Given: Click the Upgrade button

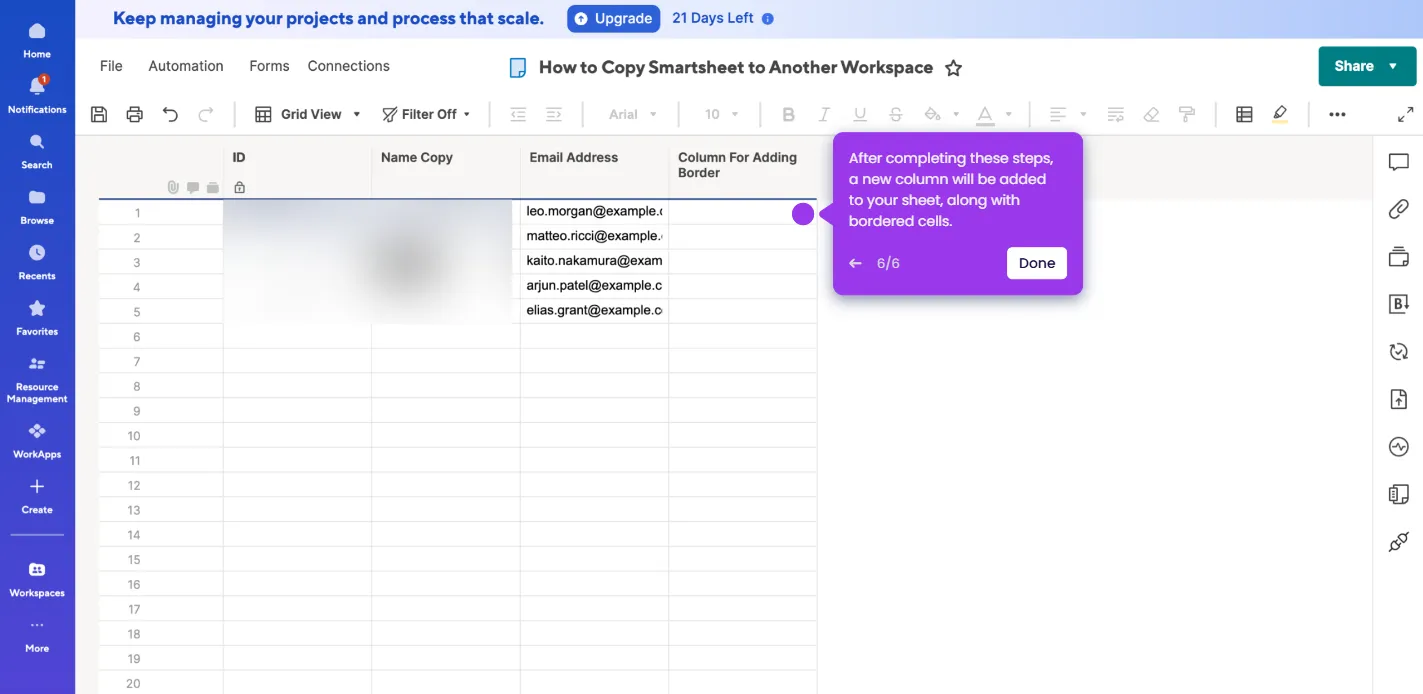Looking at the screenshot, I should (x=614, y=18).
